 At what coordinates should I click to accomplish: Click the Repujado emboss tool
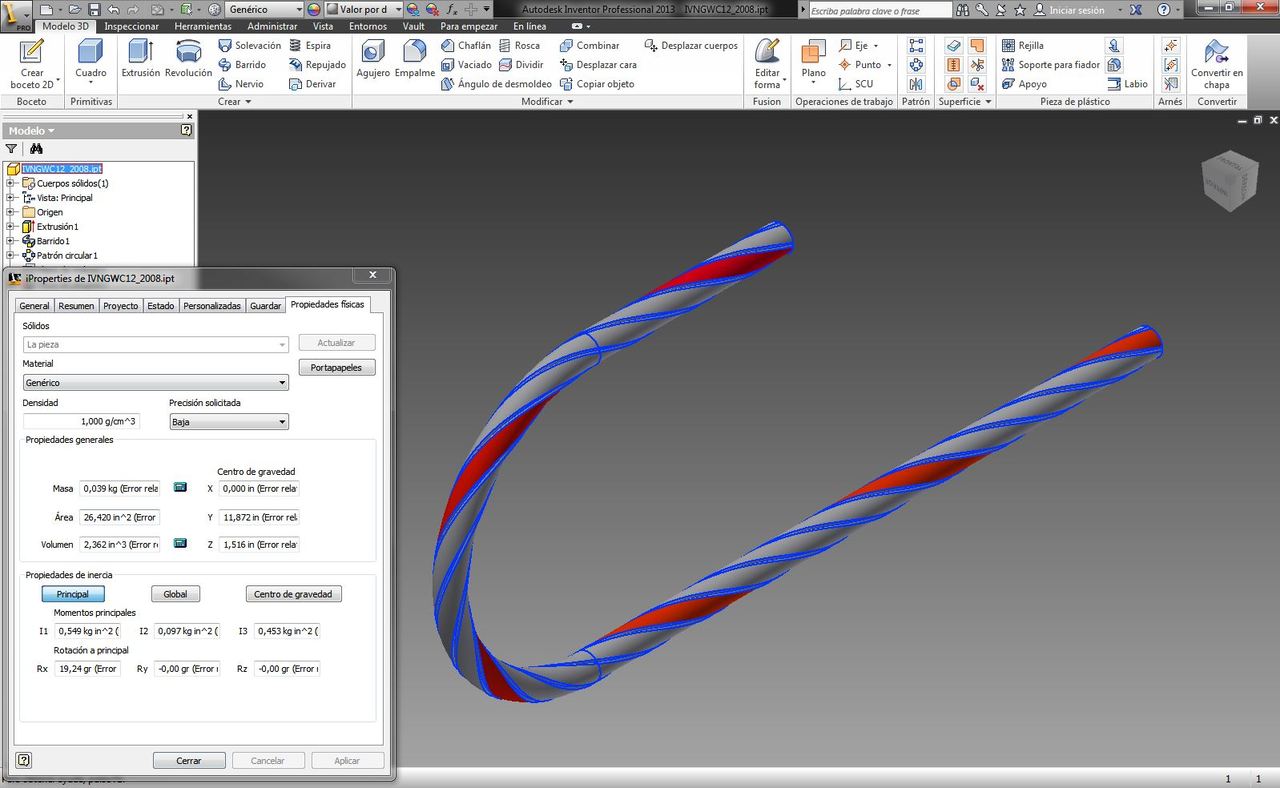click(317, 64)
